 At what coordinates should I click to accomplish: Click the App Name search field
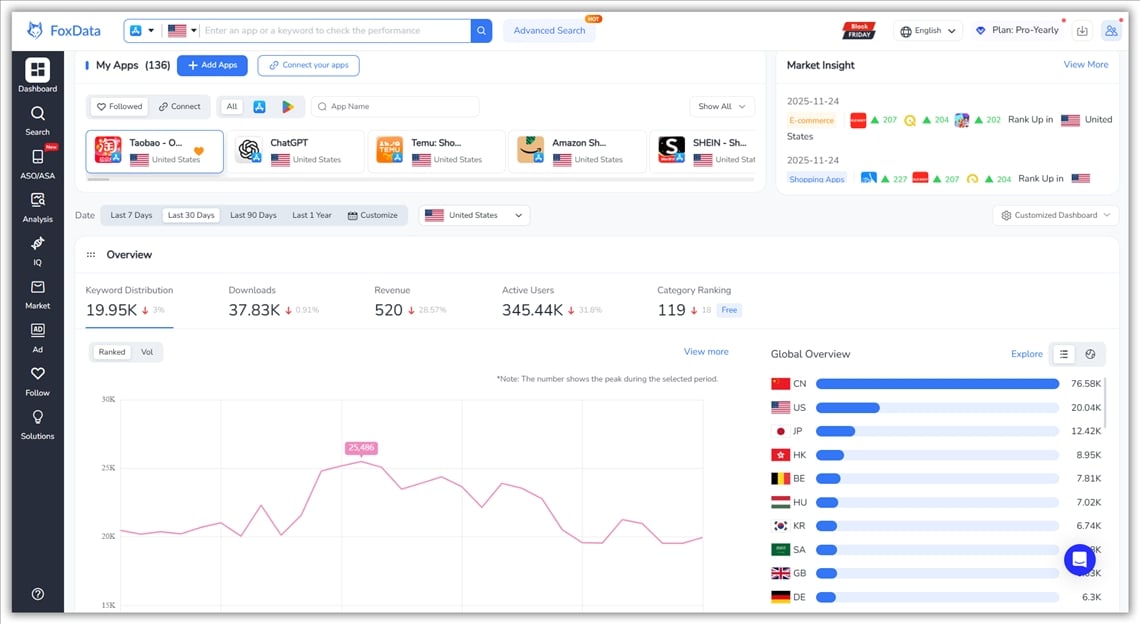(x=395, y=107)
